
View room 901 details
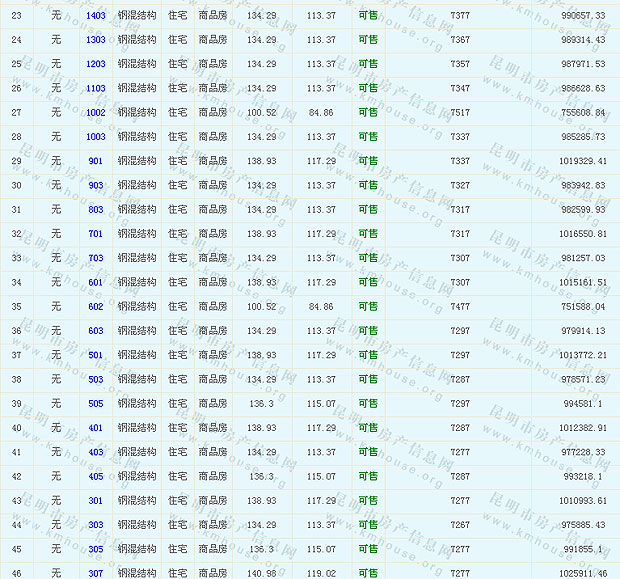96,161
